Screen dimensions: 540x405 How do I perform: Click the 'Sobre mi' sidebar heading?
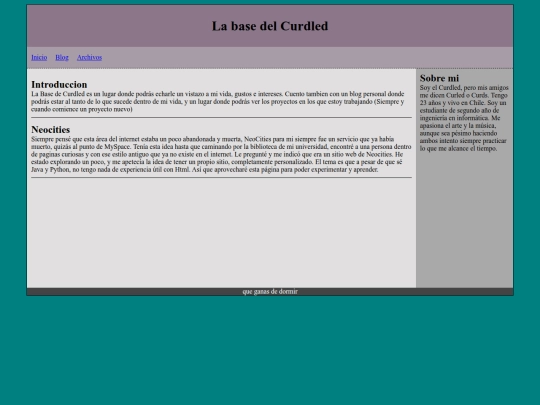(439, 79)
